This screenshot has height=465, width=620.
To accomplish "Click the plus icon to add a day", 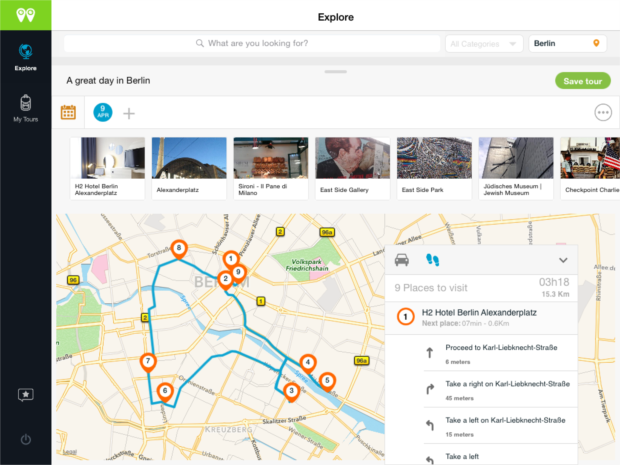I will coord(129,113).
